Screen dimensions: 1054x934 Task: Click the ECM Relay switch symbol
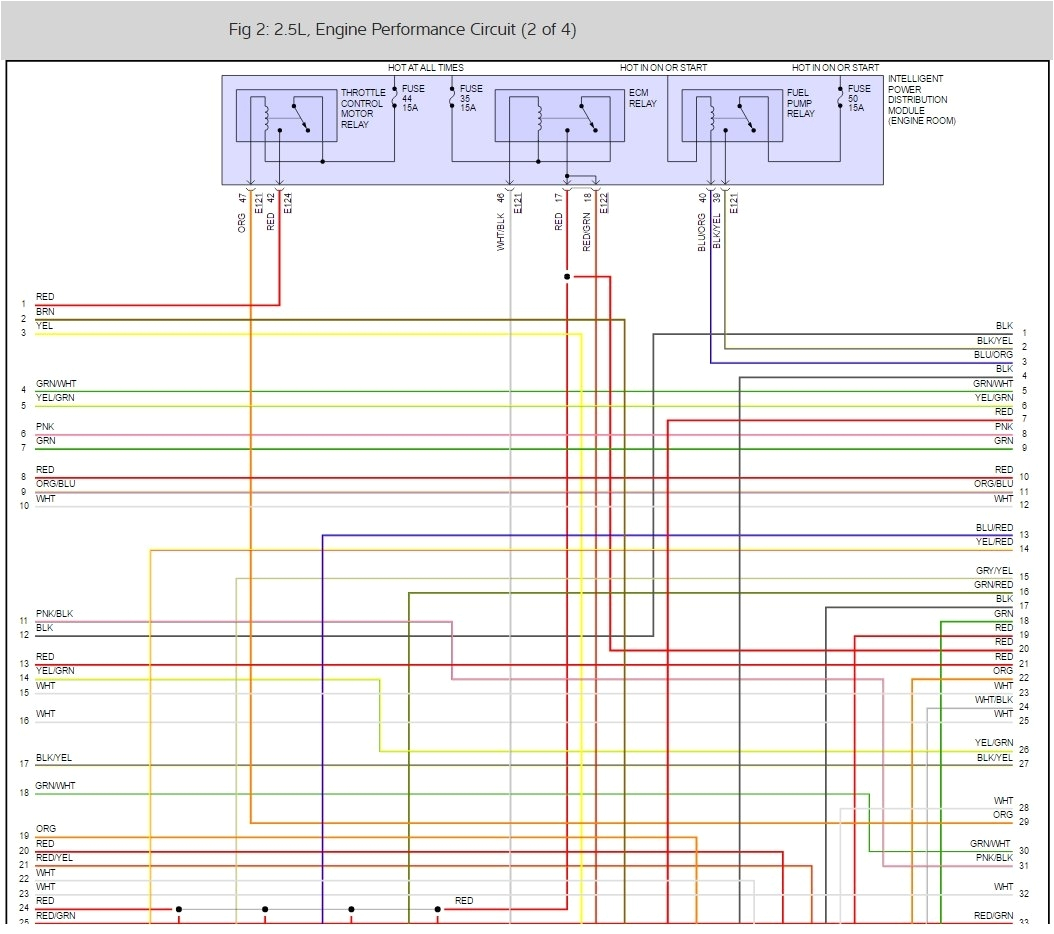[x=583, y=116]
